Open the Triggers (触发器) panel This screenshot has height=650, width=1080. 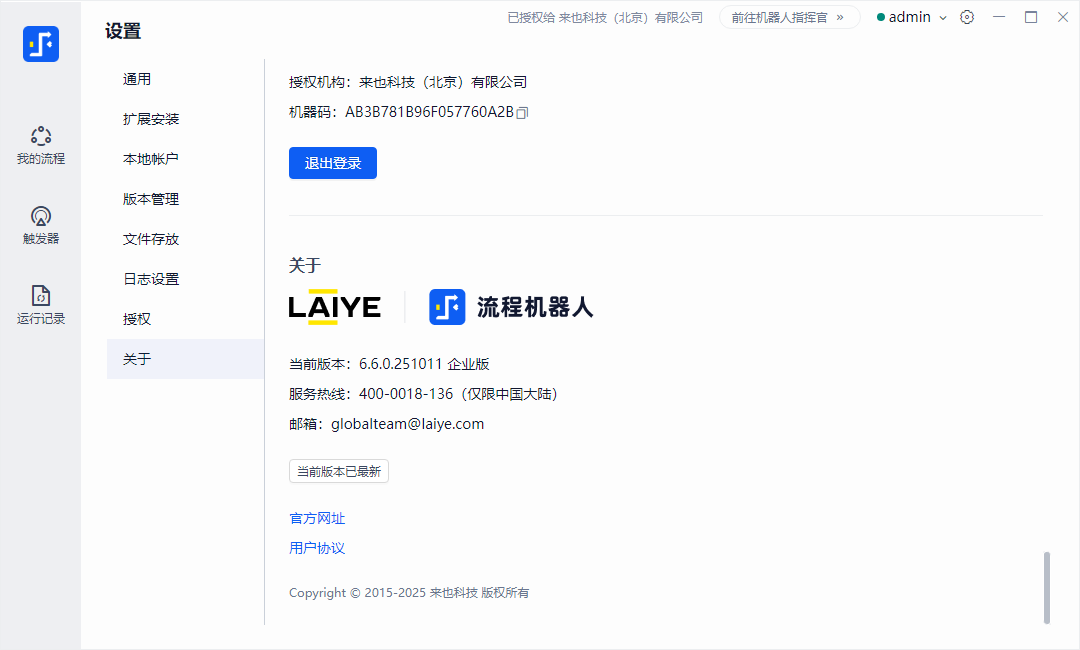point(41,225)
